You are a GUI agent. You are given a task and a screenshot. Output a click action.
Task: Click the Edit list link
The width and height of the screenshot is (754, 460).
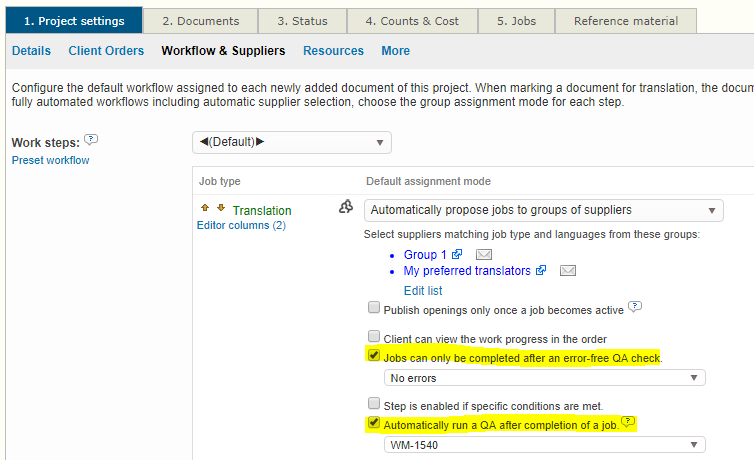pos(422,291)
